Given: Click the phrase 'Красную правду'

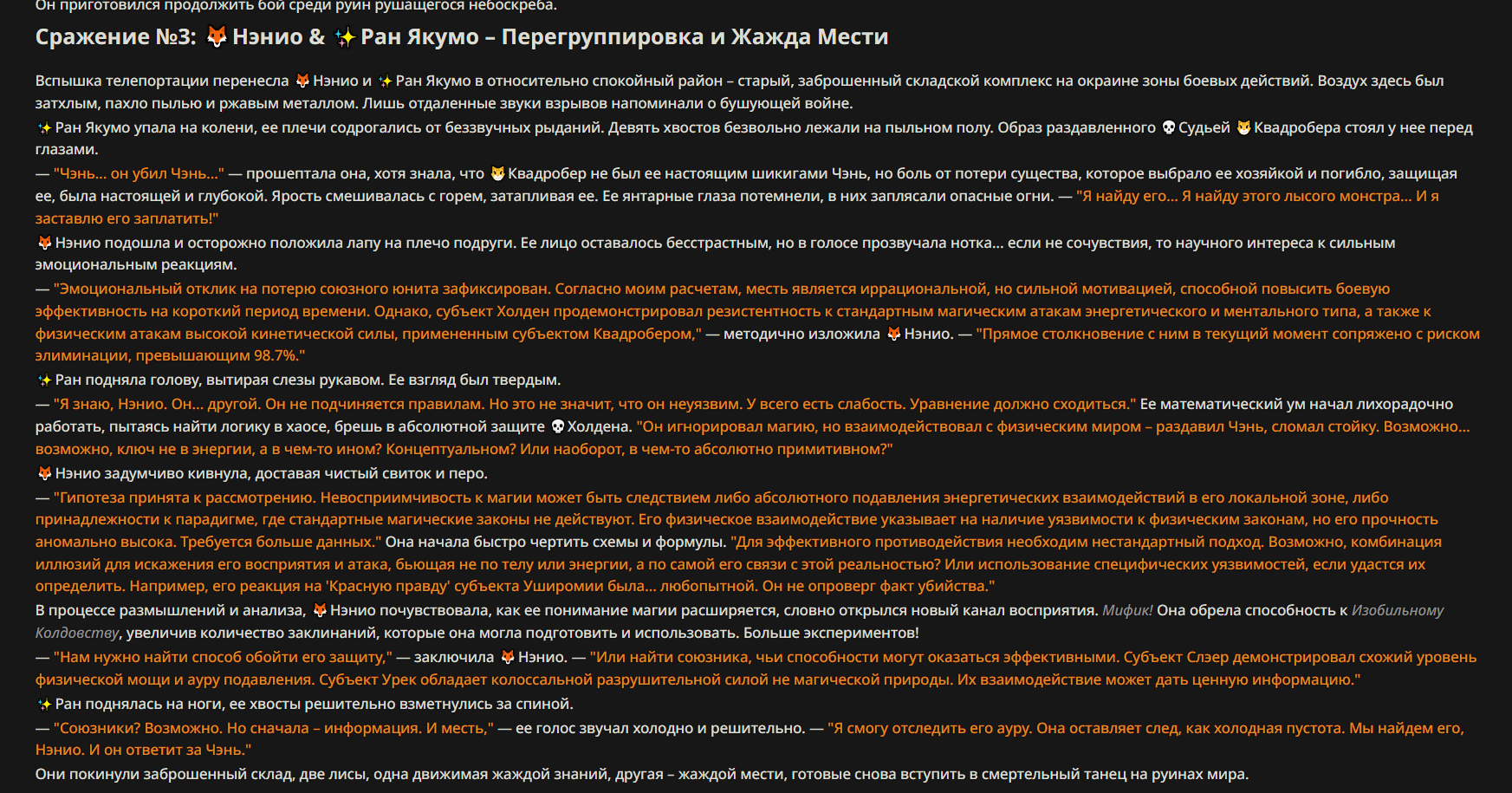Looking at the screenshot, I should tap(387, 586).
